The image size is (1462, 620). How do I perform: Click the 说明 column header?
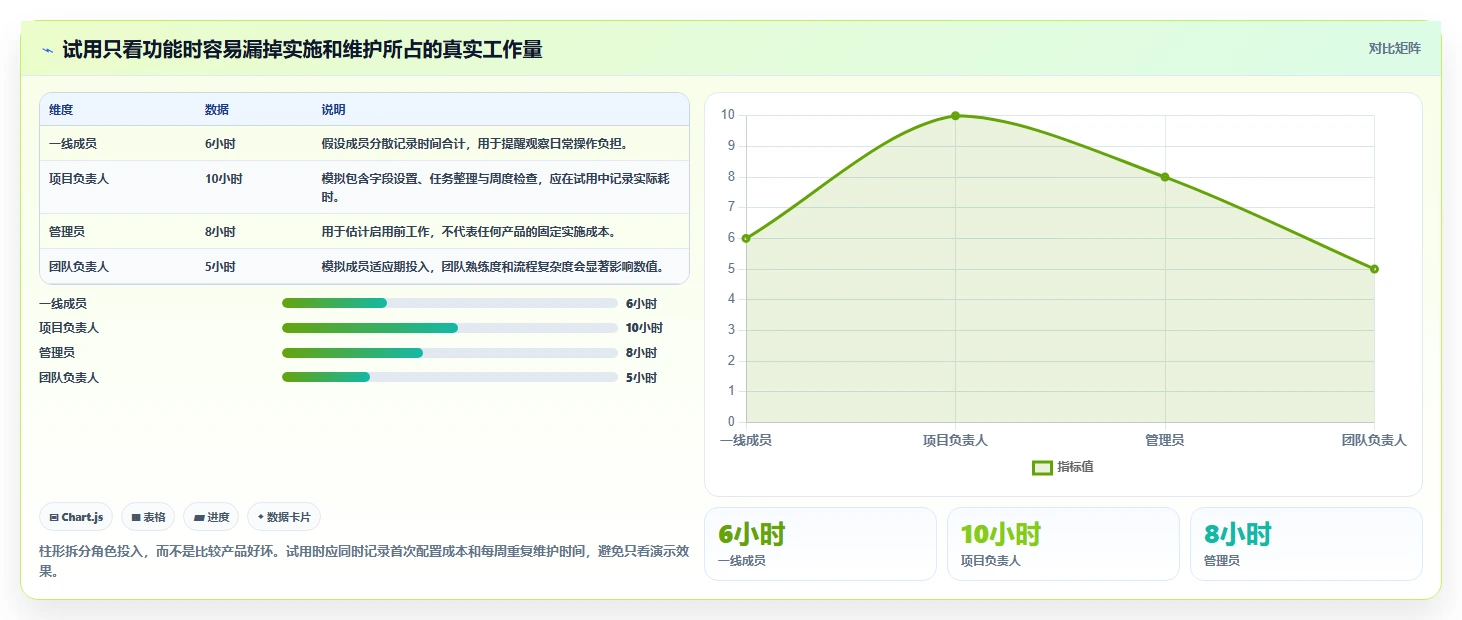pyautogui.click(x=333, y=110)
